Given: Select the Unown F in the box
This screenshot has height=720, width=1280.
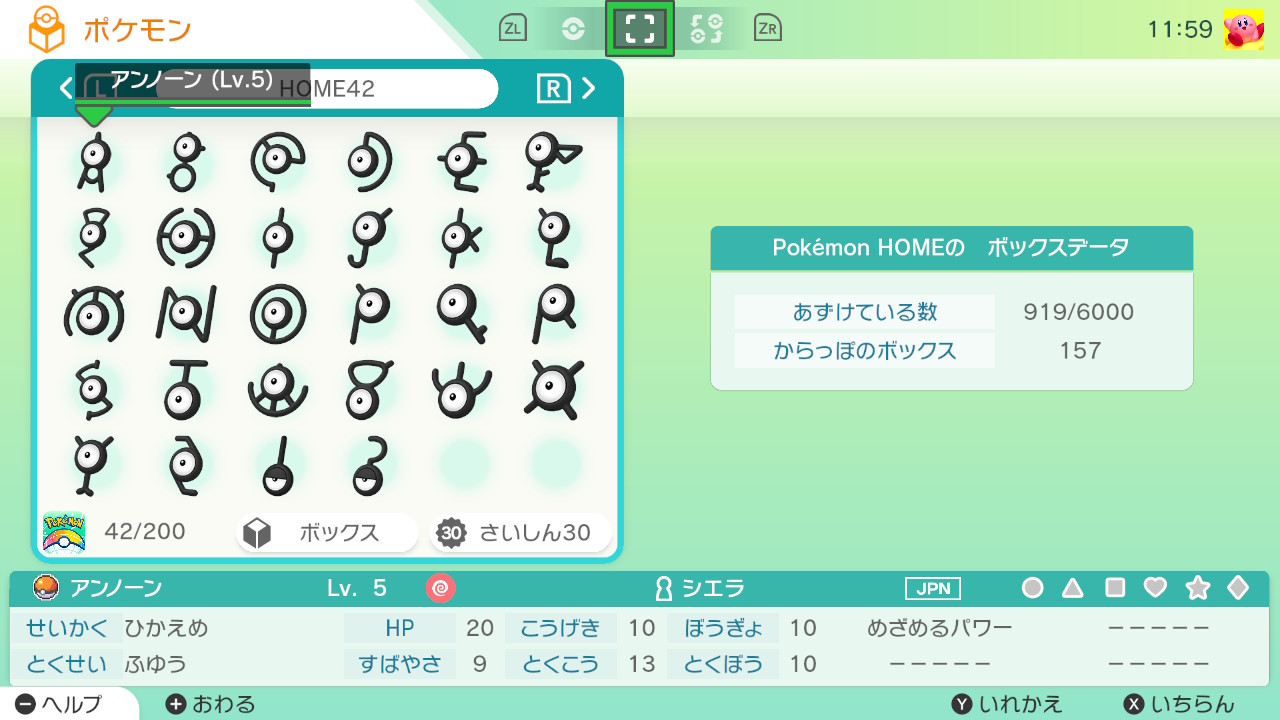Looking at the screenshot, I should (x=552, y=163).
